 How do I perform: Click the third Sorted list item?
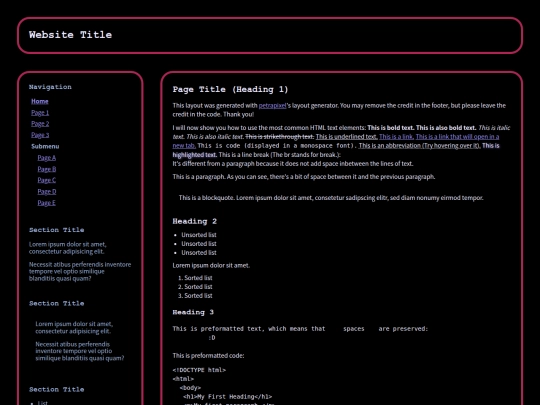tap(198, 295)
